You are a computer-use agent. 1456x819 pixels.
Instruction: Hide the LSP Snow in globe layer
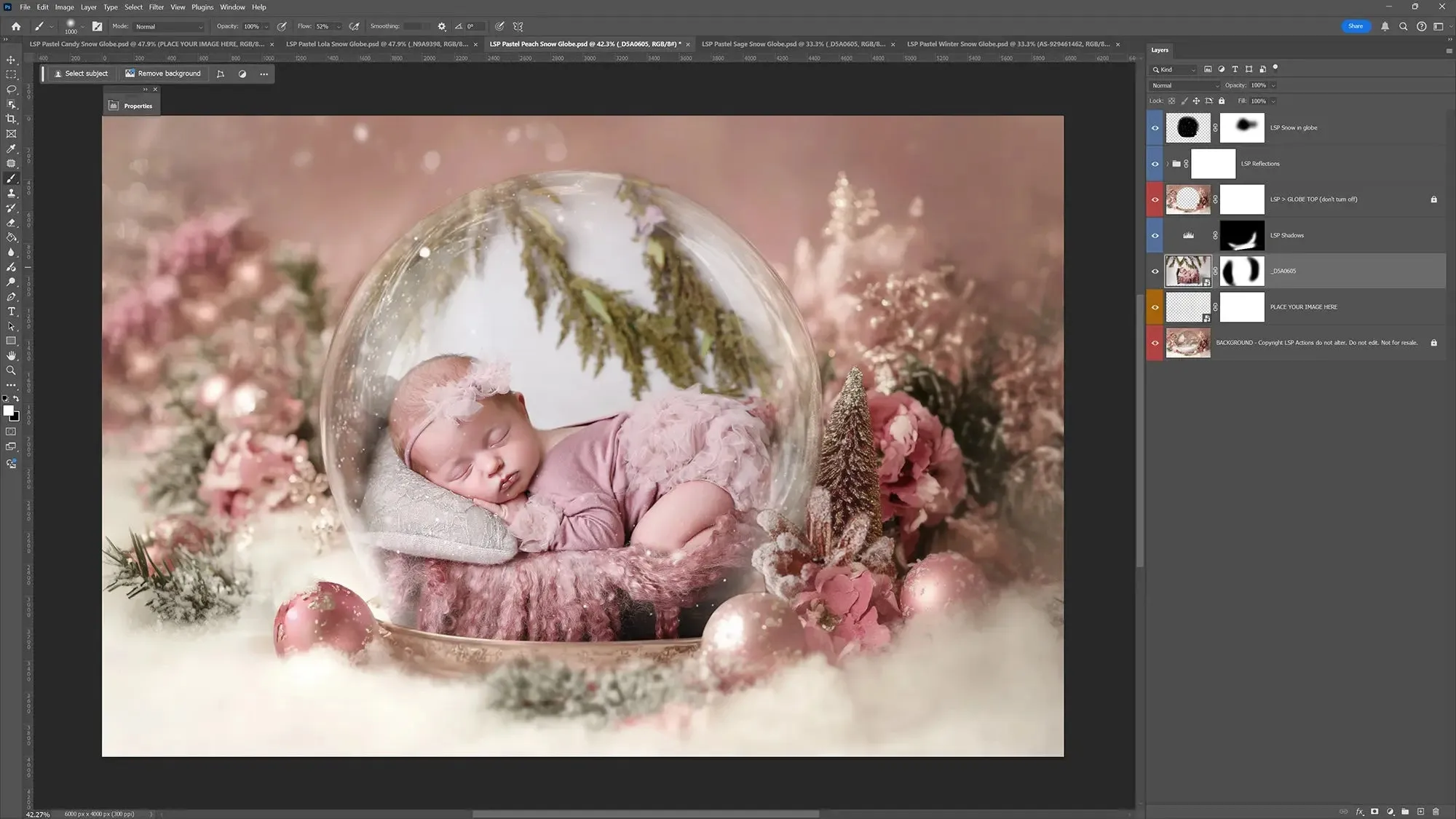(1155, 128)
